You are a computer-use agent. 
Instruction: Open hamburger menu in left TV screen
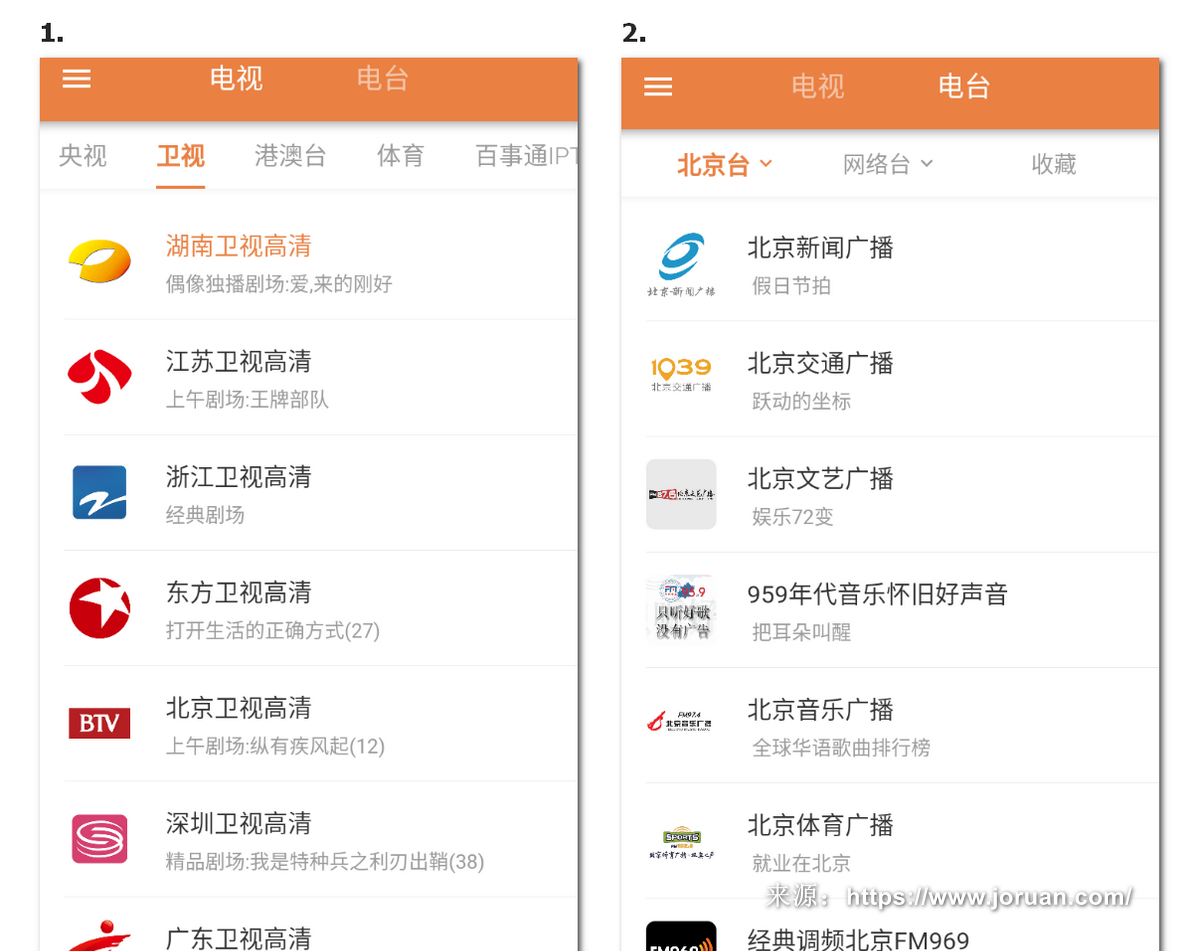77,79
